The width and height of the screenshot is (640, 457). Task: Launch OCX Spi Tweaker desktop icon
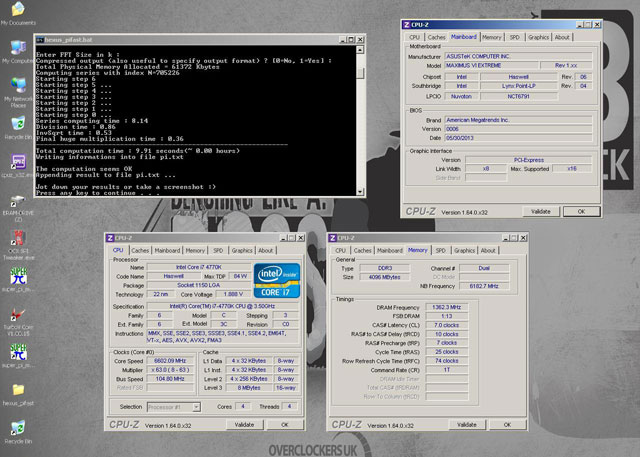tap(17, 238)
